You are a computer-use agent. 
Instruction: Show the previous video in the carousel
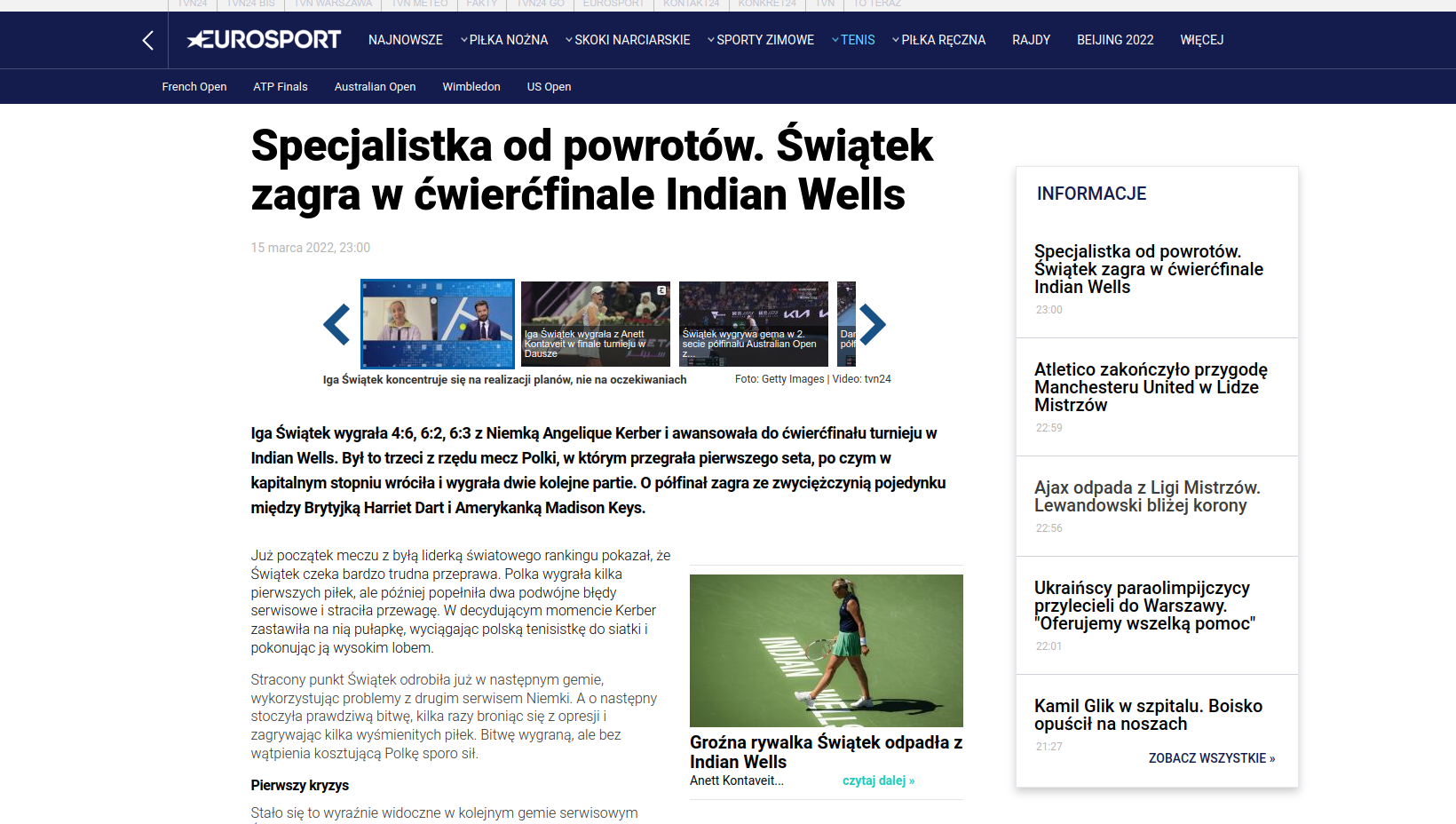336,324
